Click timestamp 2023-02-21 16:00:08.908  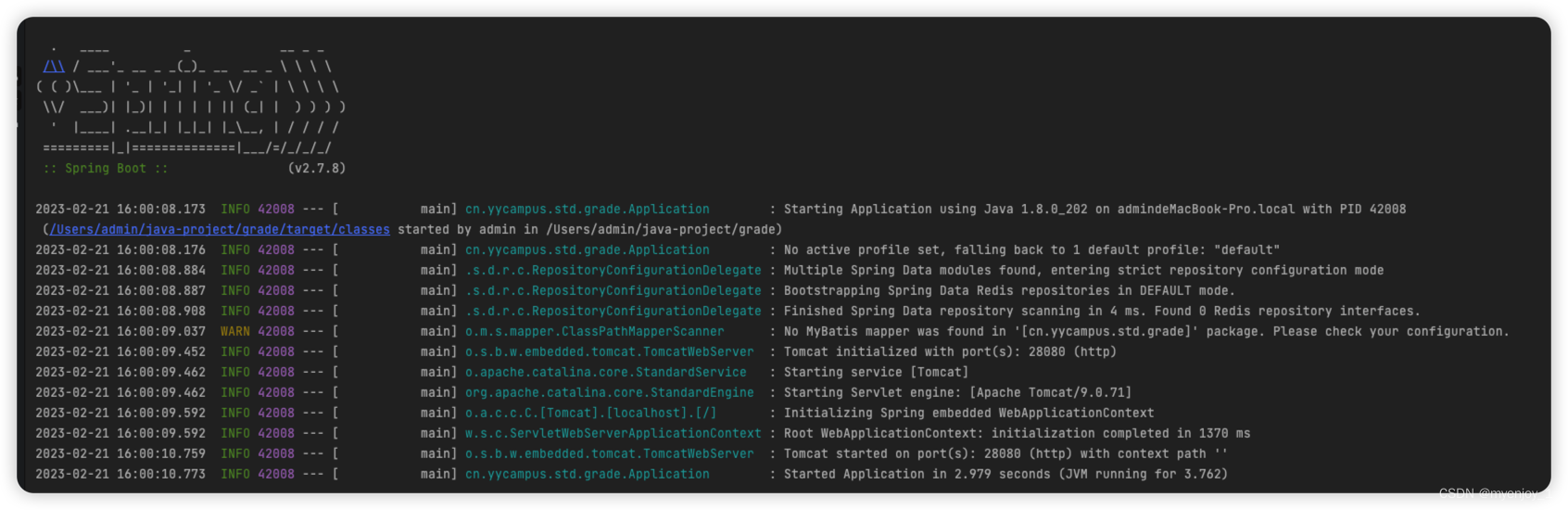point(120,311)
